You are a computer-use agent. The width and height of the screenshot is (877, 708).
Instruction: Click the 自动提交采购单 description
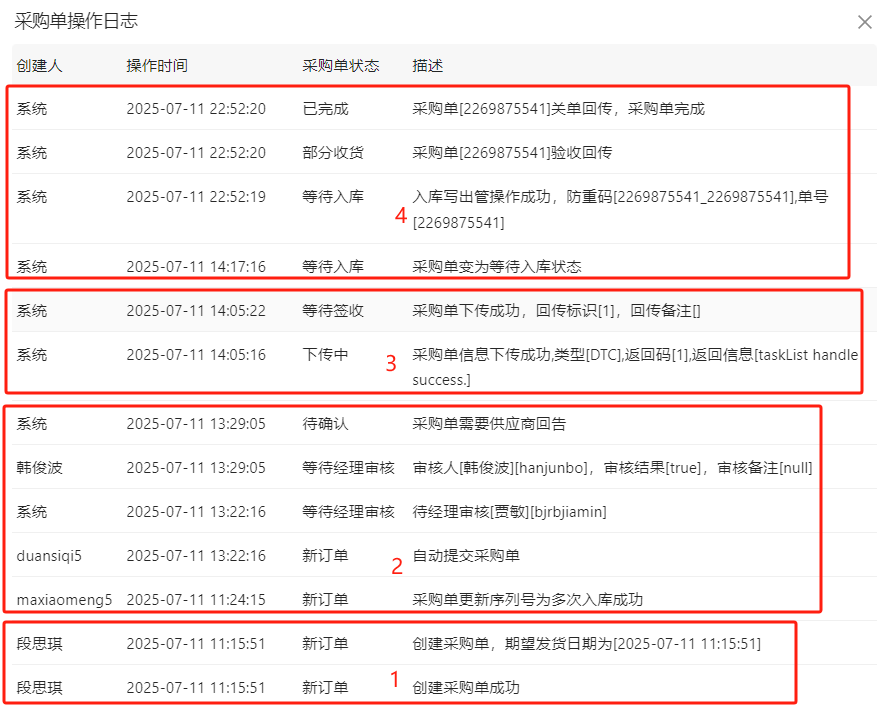pyautogui.click(x=466, y=556)
